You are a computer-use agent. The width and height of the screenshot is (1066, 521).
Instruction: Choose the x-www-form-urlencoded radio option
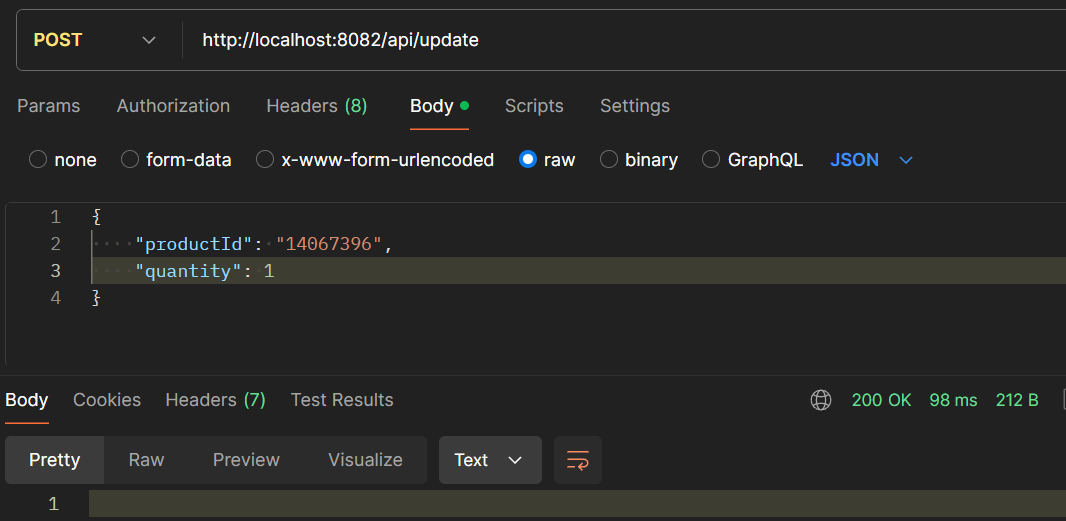point(264,160)
